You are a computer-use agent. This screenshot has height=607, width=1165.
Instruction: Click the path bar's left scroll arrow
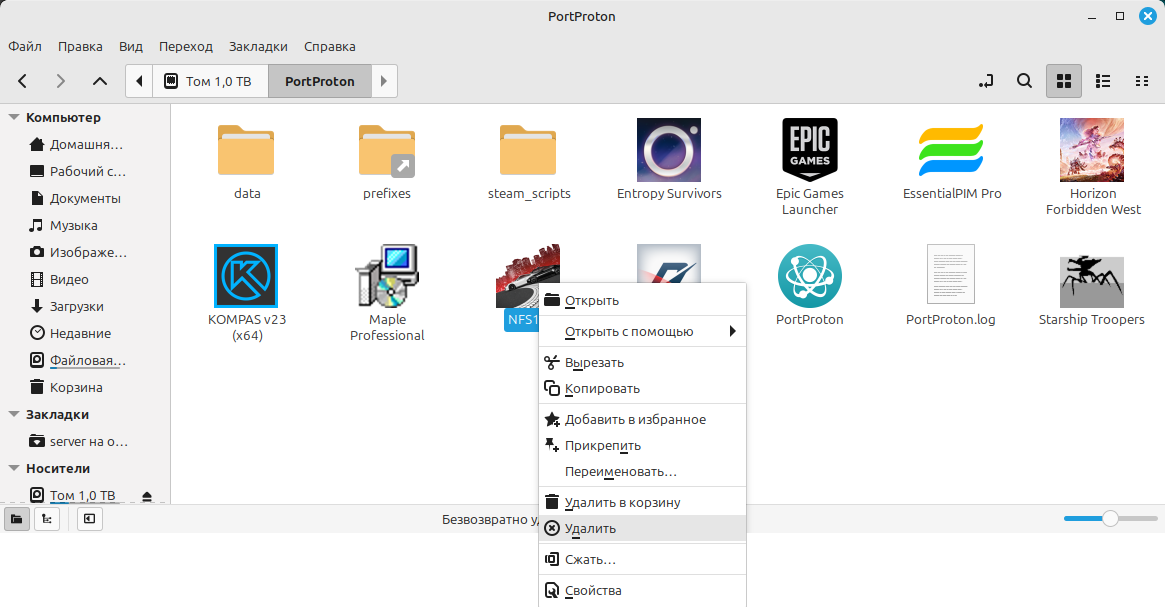139,81
